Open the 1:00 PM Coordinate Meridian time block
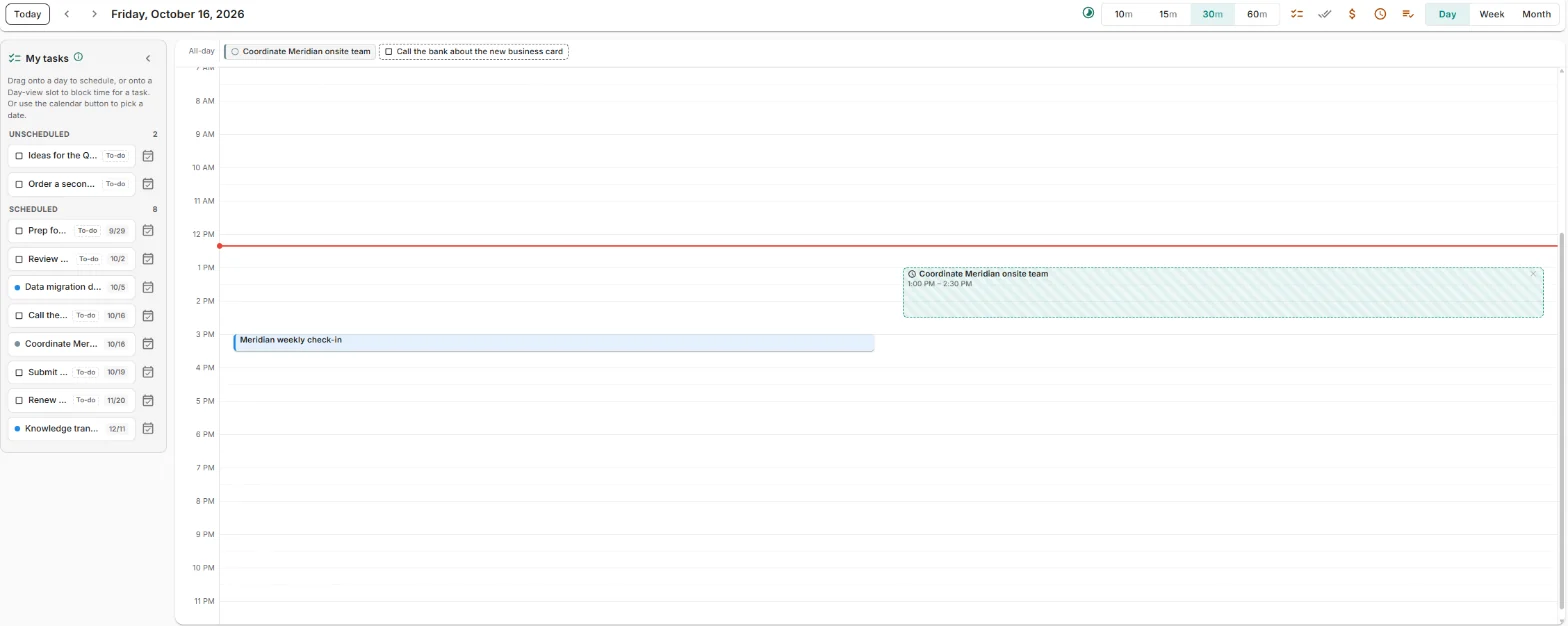This screenshot has height=626, width=1568. tap(1223, 292)
